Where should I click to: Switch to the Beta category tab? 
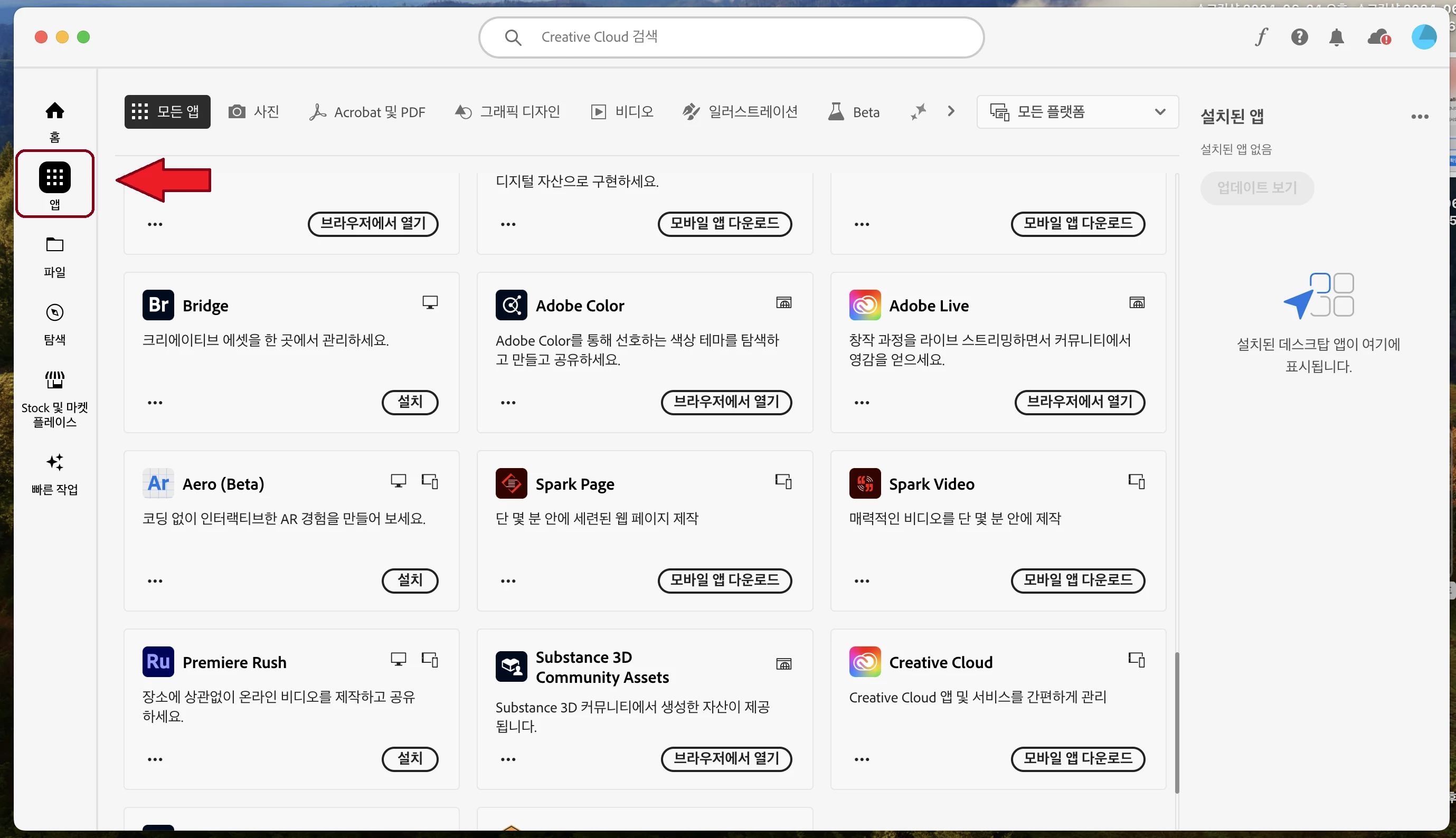click(x=854, y=112)
